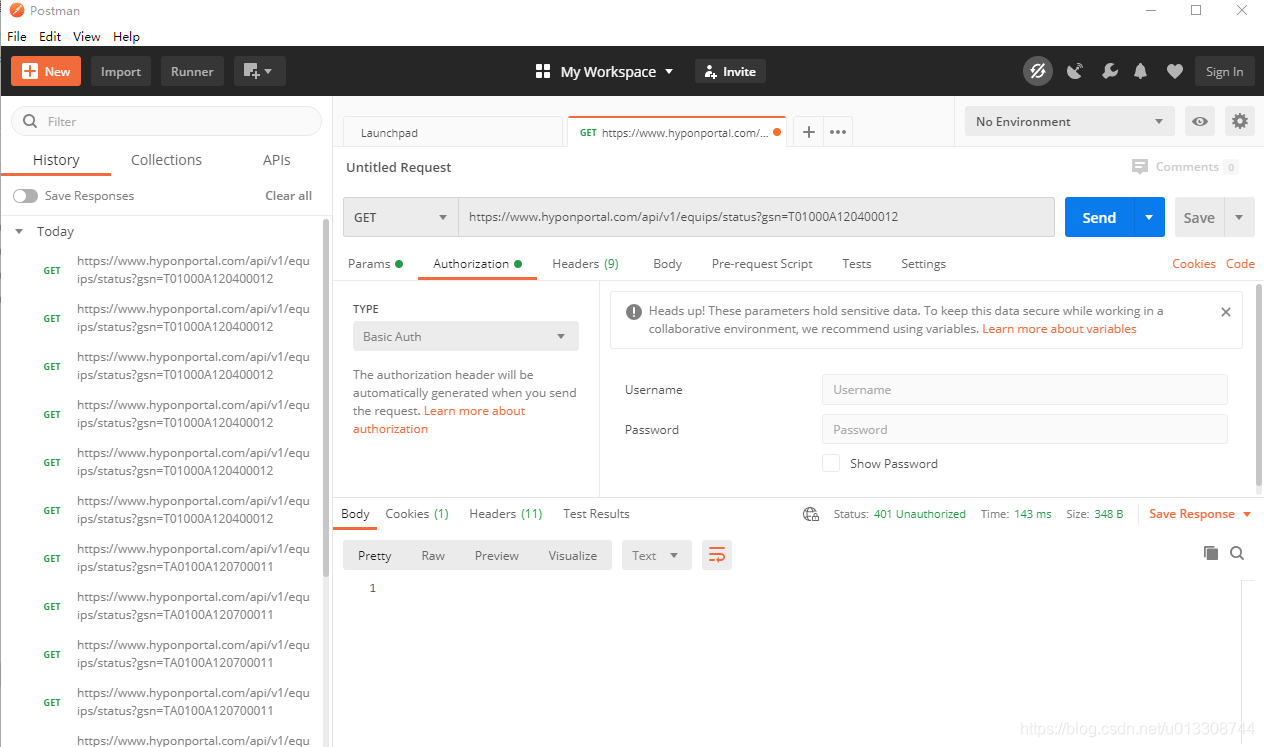
Task: Open the Params request tab
Action: (375, 264)
